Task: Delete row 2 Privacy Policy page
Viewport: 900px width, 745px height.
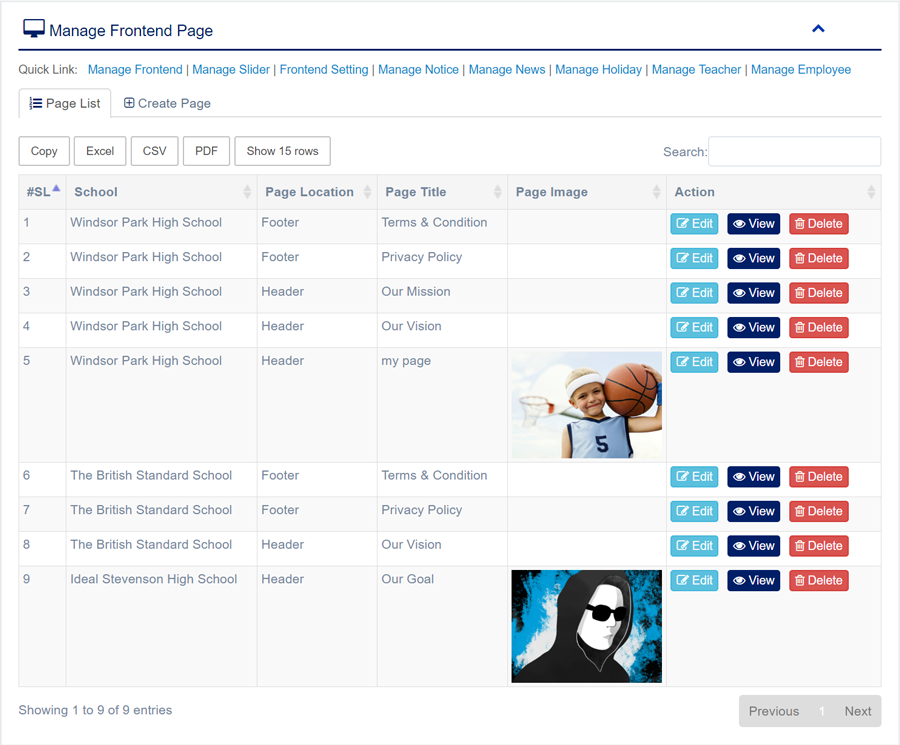Action: click(818, 258)
